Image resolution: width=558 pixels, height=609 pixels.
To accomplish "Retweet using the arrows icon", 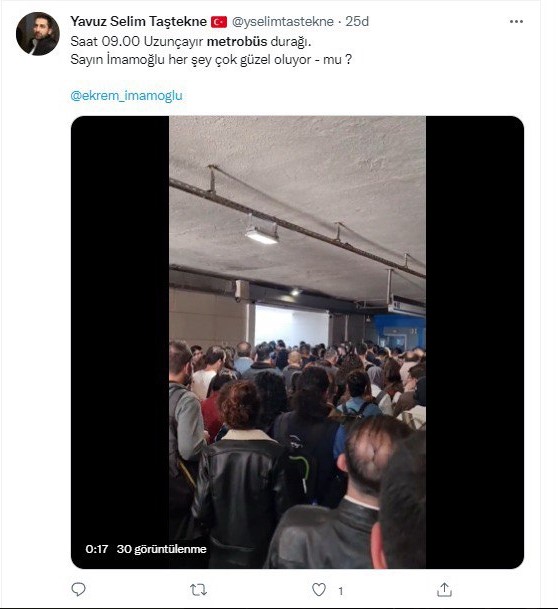I will pyautogui.click(x=198, y=590).
